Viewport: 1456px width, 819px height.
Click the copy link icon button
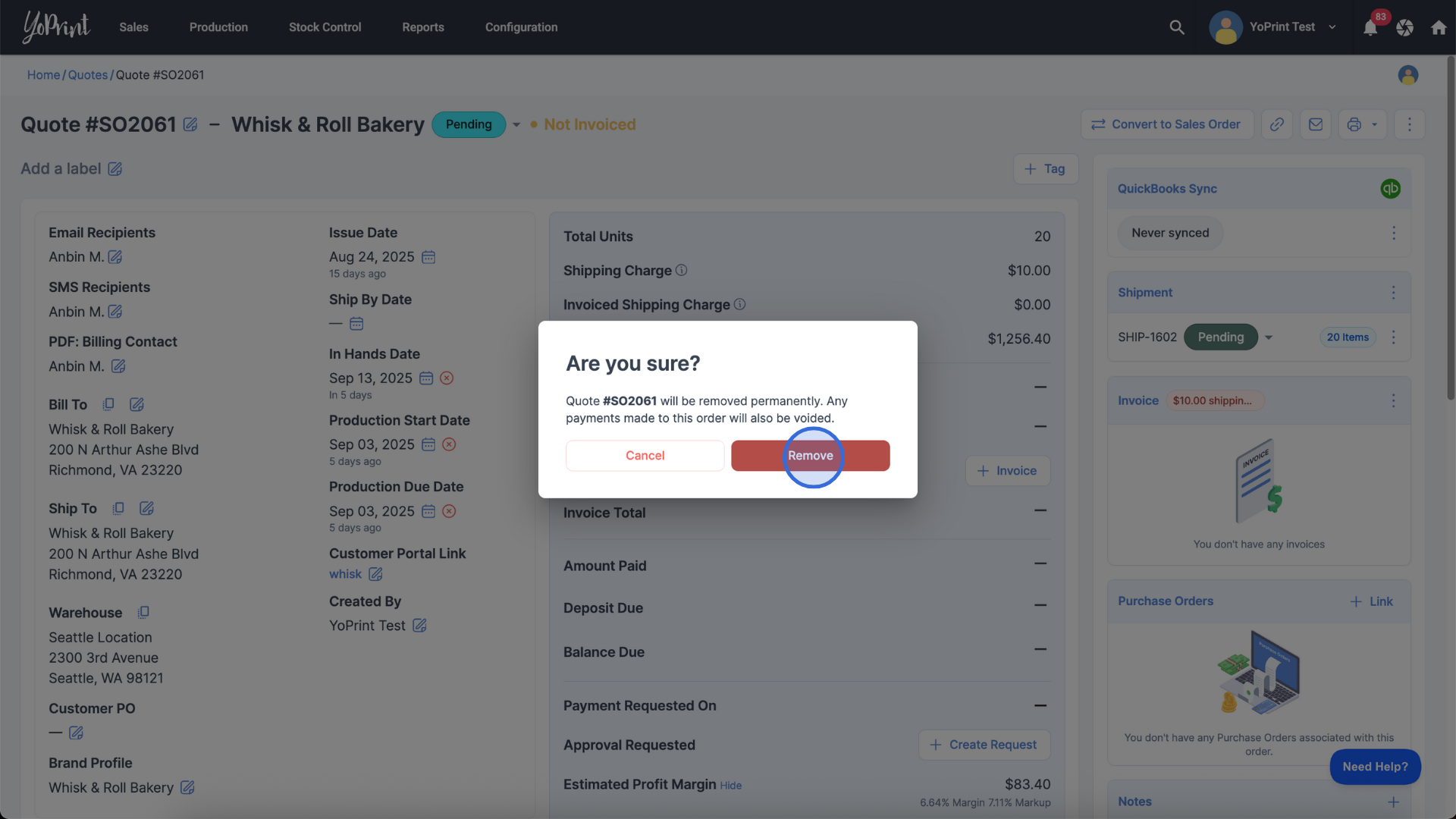click(x=1277, y=124)
